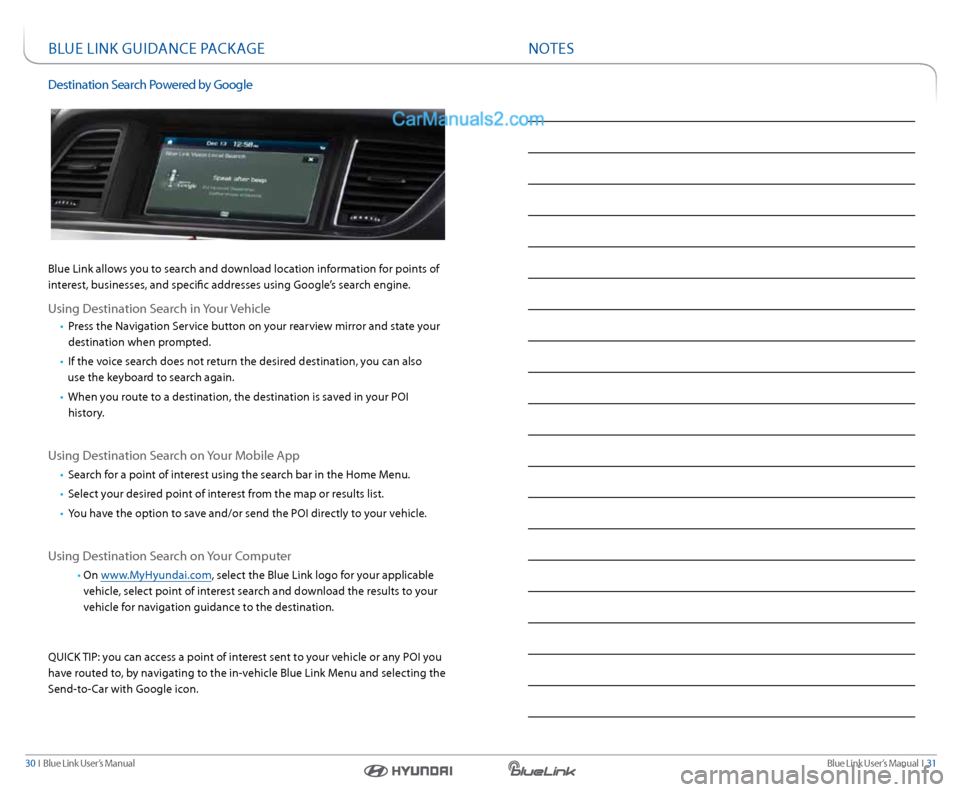Click page number 31 in the footer
960x792 pixels.
[x=931, y=763]
